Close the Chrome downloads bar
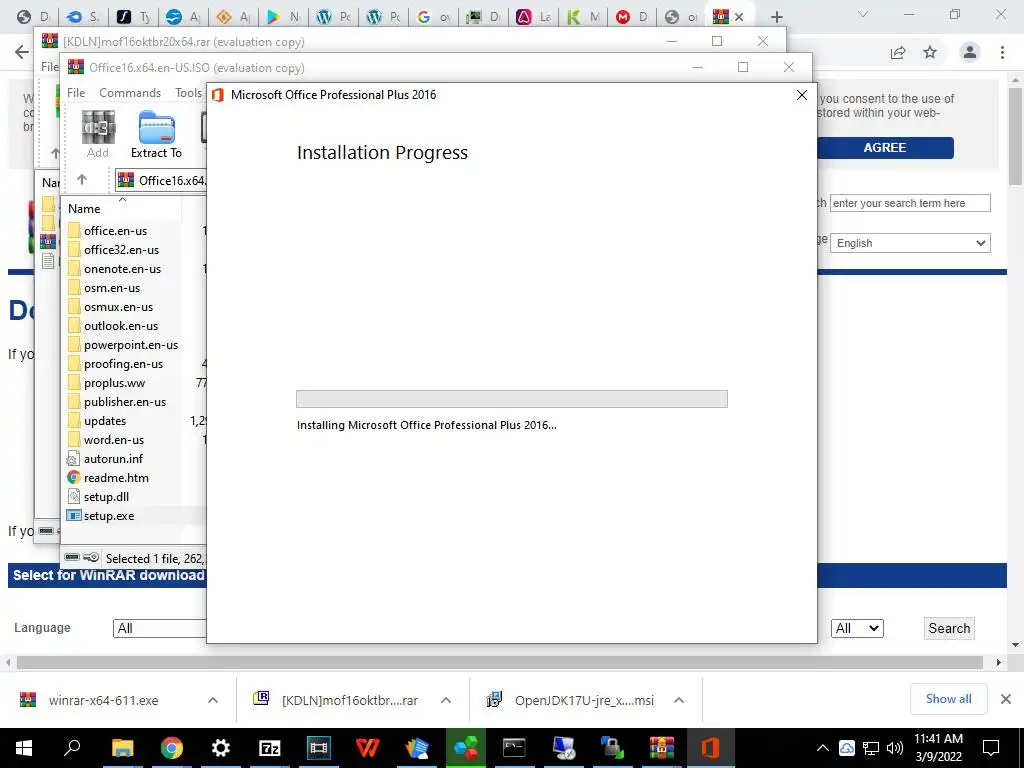The image size is (1024, 768). [1006, 699]
